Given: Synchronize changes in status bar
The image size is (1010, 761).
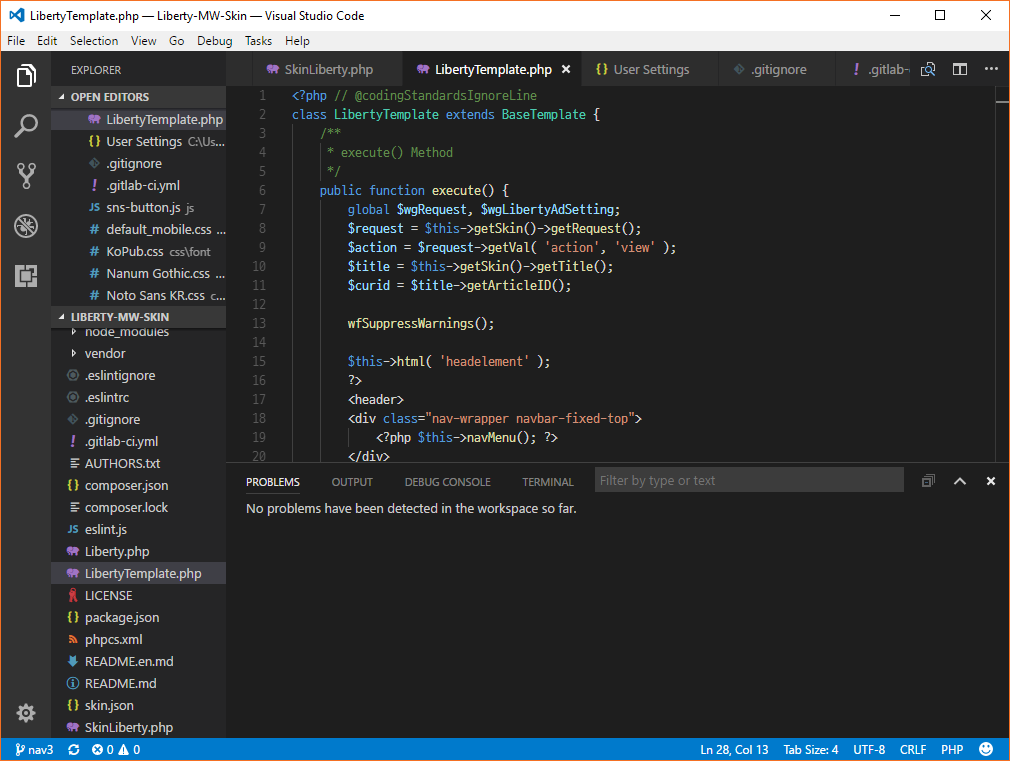Looking at the screenshot, I should pos(74,749).
